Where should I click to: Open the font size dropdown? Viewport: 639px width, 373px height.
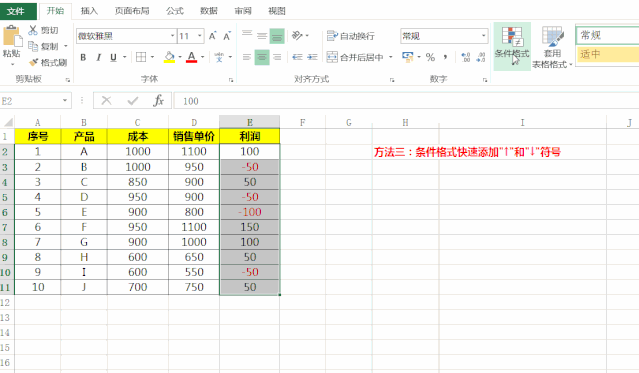pos(200,36)
